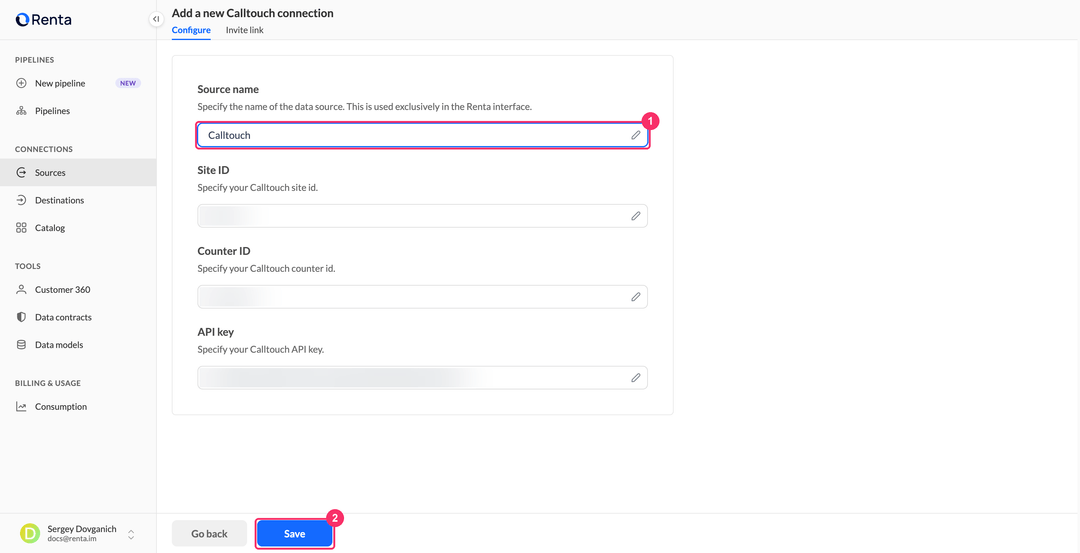Switch to the Invite link tab
This screenshot has width=1080, height=553.
tap(245, 30)
